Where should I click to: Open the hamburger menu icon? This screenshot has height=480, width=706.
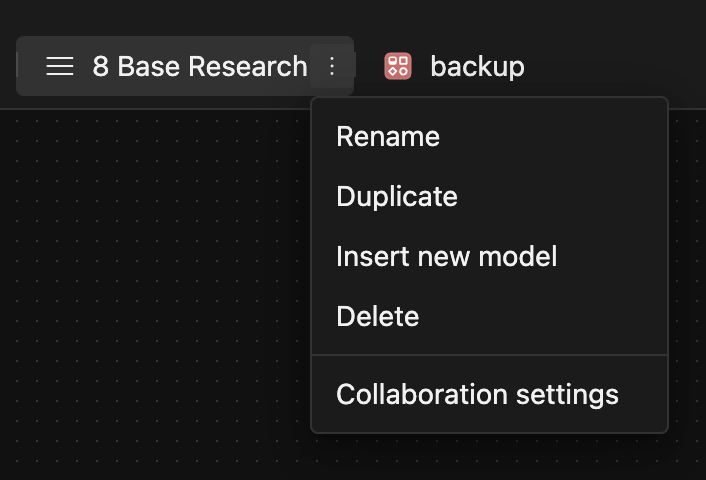60,67
